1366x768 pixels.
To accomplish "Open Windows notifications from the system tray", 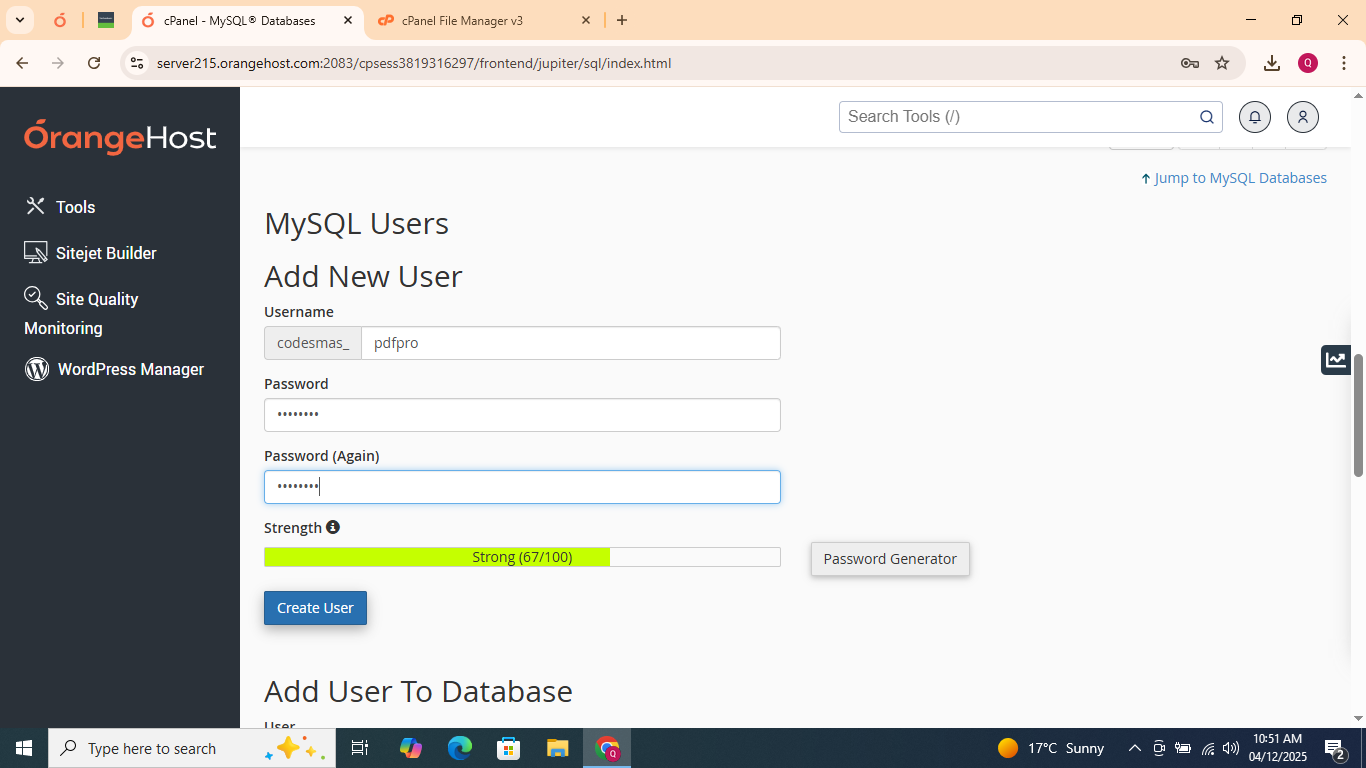I will 1333,748.
